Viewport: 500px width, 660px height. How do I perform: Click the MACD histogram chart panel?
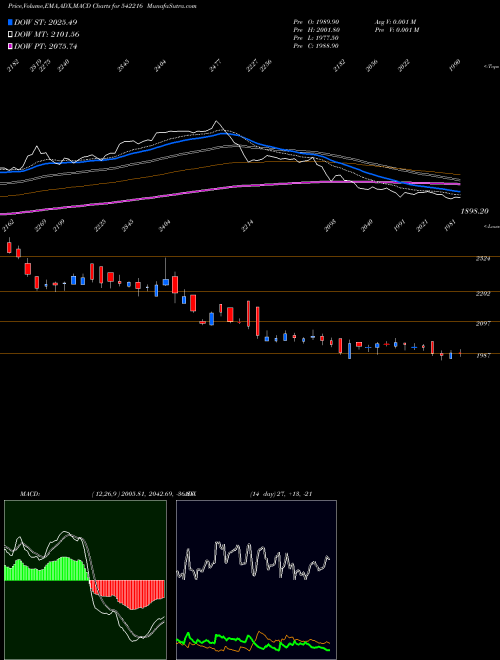tap(85, 580)
